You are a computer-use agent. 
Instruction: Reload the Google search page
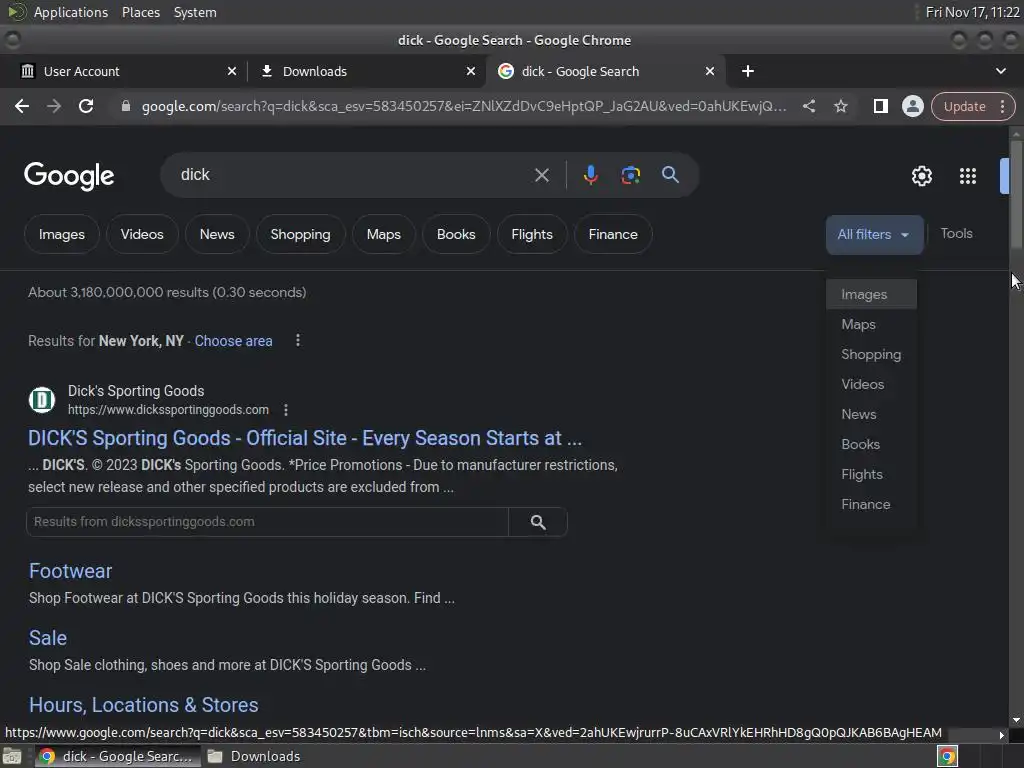(86, 106)
